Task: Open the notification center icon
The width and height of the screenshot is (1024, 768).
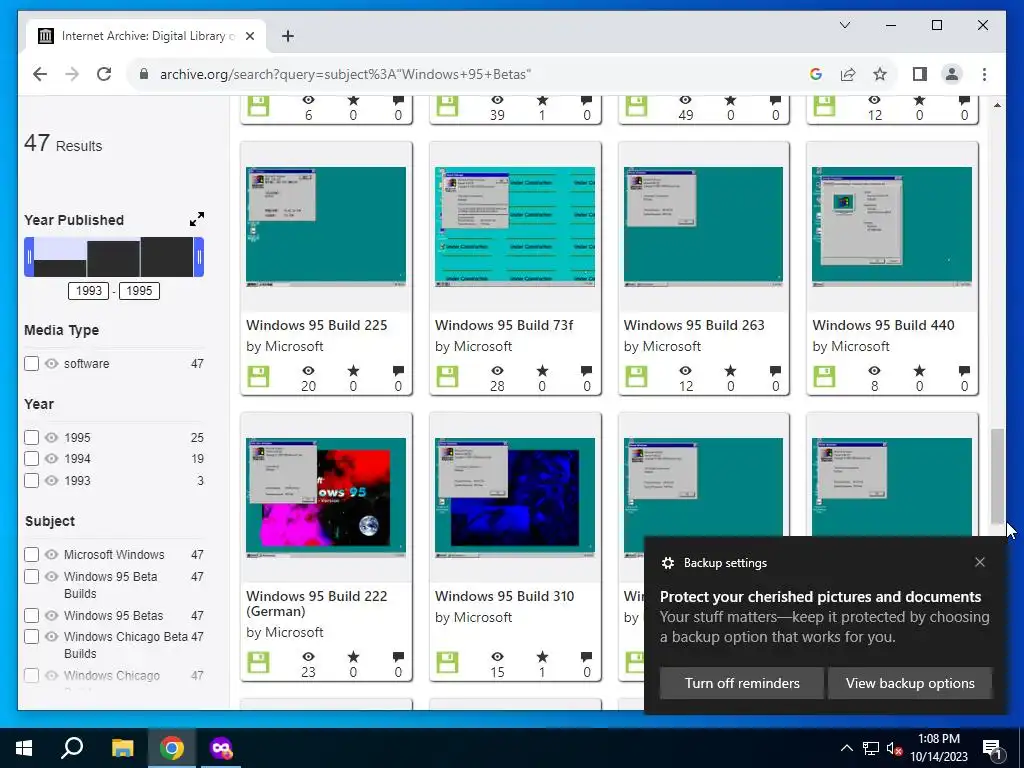Action: [992, 748]
